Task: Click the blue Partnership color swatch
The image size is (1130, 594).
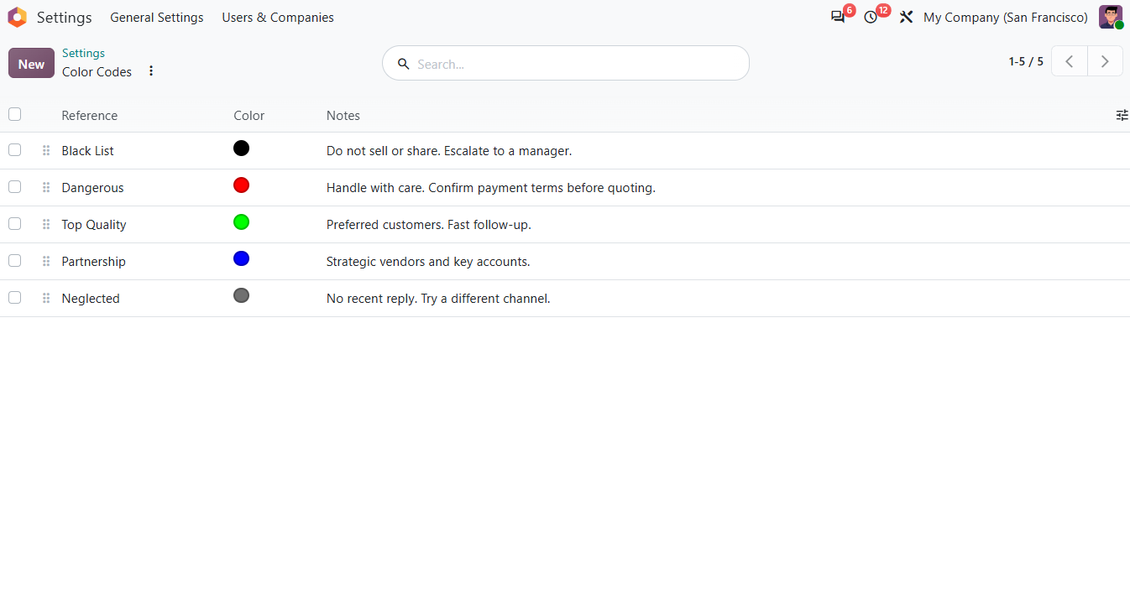Action: [241, 259]
